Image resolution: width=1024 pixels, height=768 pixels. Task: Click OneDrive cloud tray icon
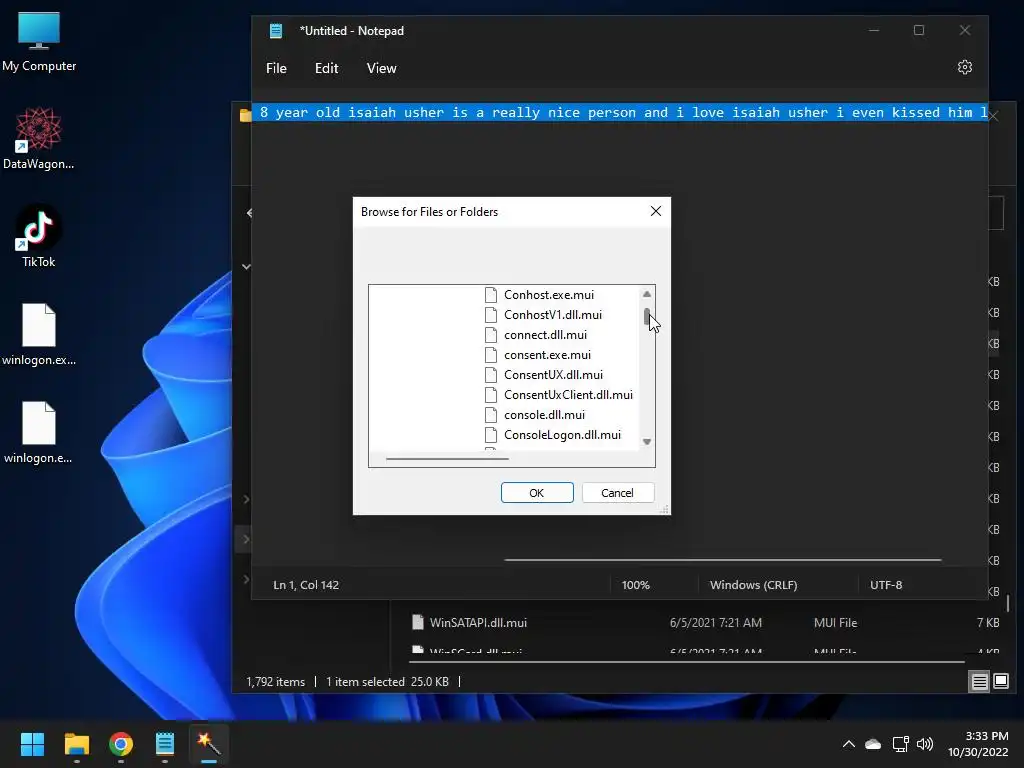(x=873, y=744)
